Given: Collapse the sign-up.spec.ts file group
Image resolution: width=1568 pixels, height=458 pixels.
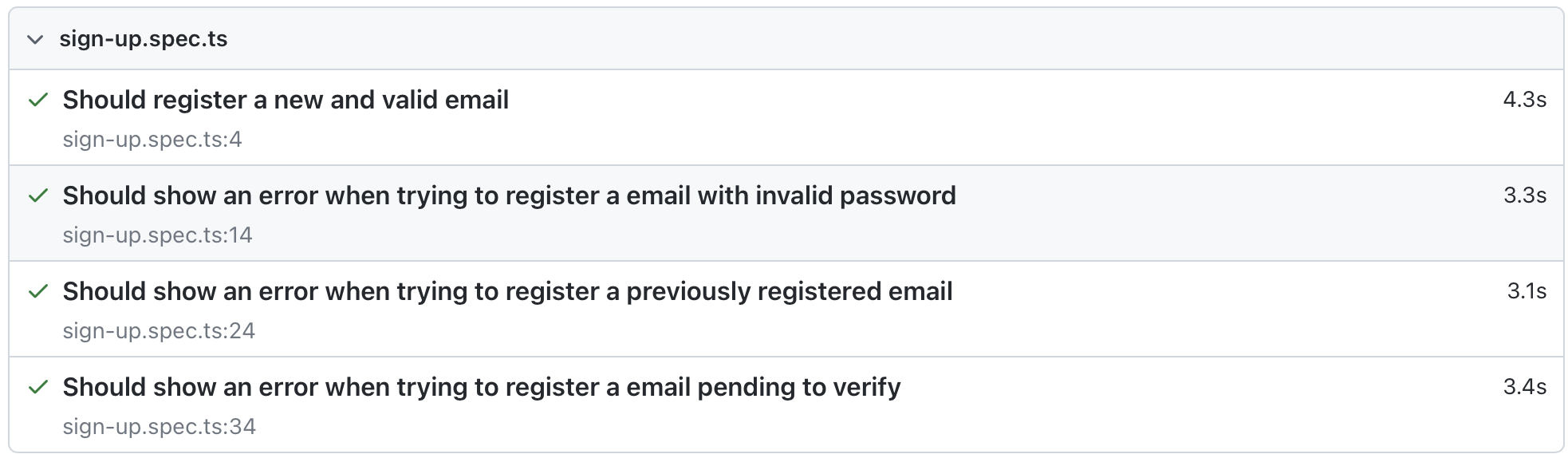Looking at the screenshot, I should point(35,40).
